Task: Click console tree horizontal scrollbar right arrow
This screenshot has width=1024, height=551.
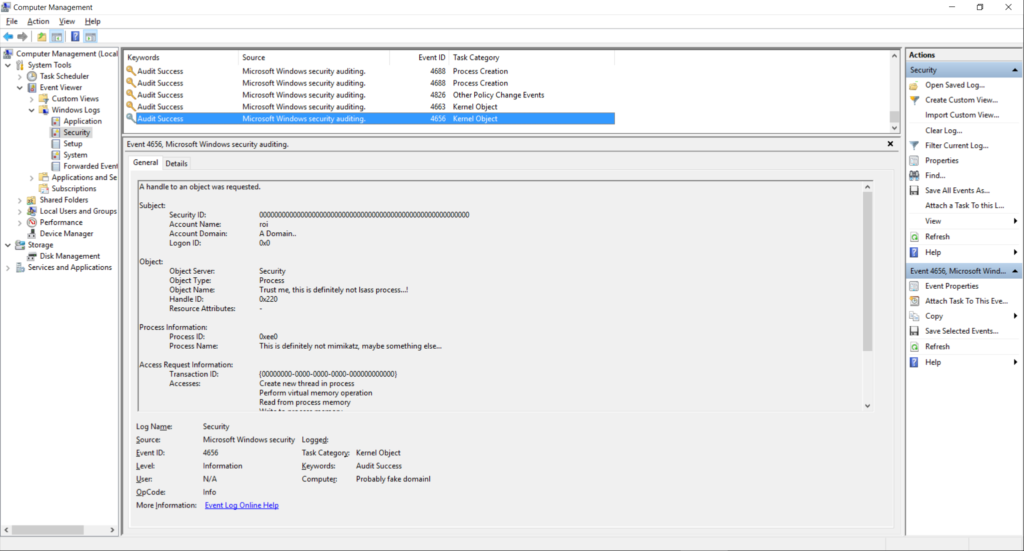Action: click(x=112, y=530)
